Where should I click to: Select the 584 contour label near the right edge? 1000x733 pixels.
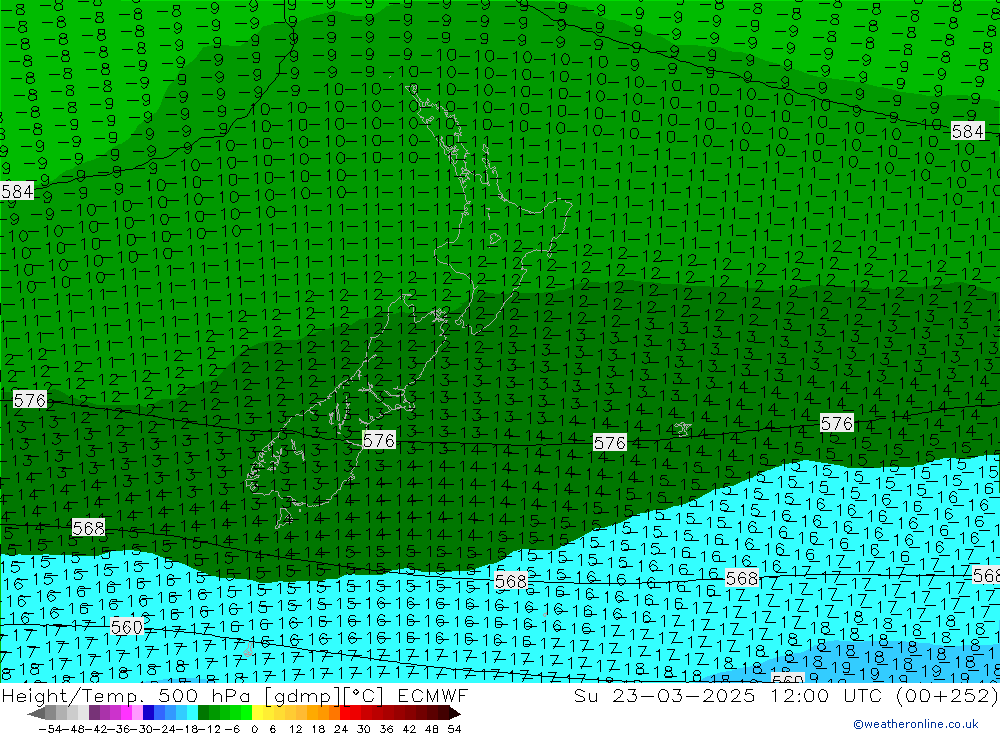coord(967,131)
